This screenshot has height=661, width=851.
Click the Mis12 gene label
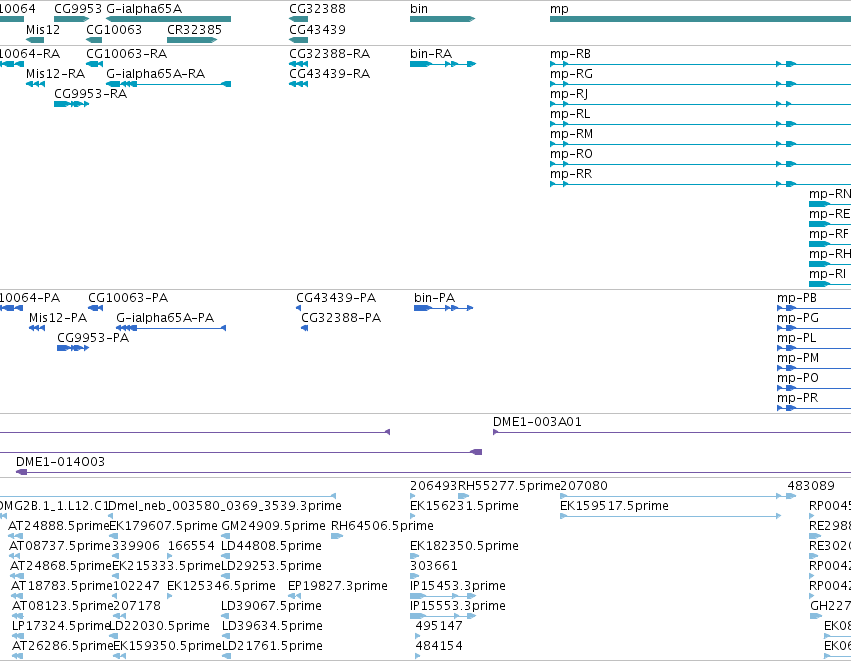(x=43, y=29)
